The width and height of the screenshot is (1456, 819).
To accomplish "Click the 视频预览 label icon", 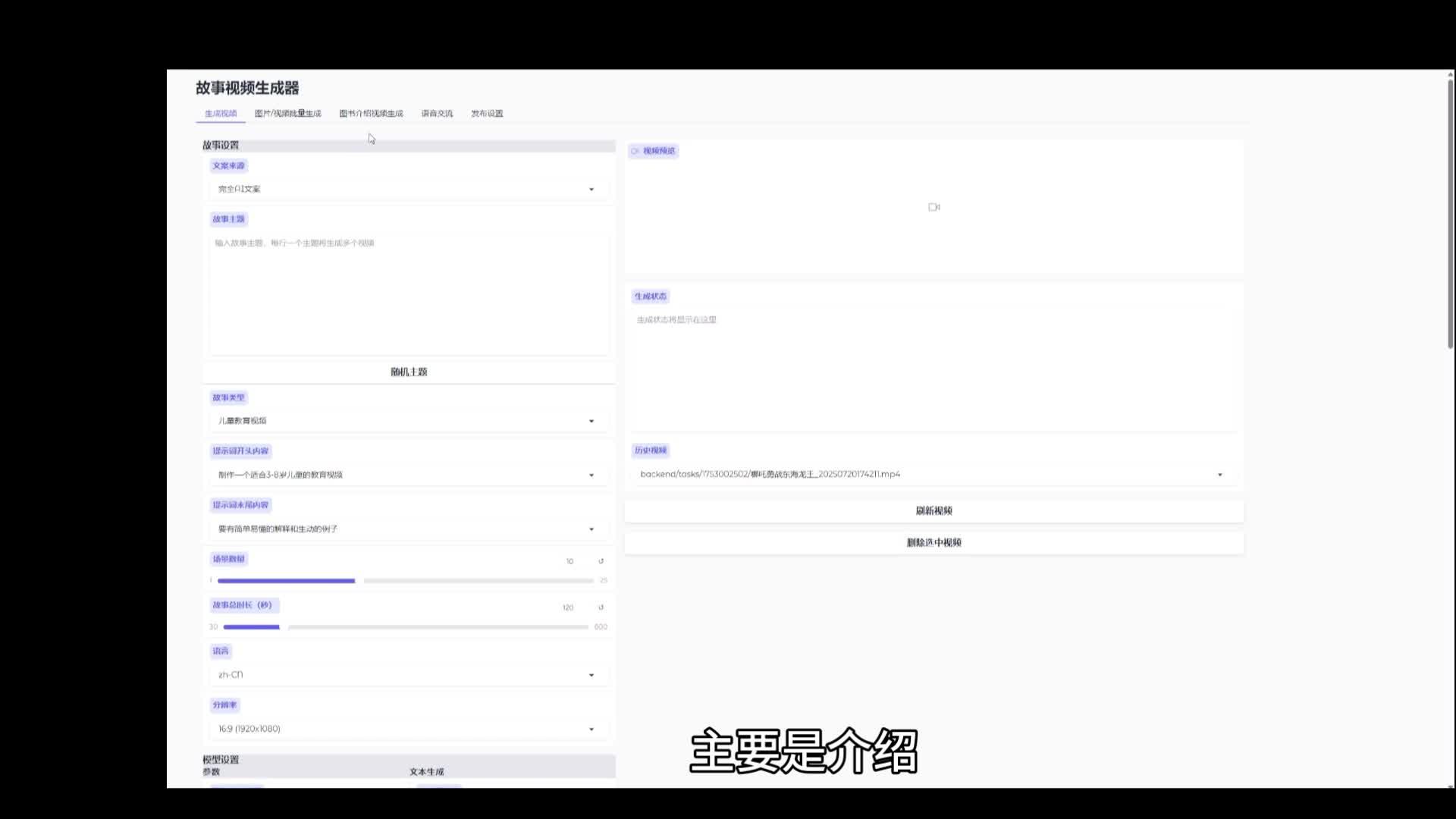I will [635, 151].
